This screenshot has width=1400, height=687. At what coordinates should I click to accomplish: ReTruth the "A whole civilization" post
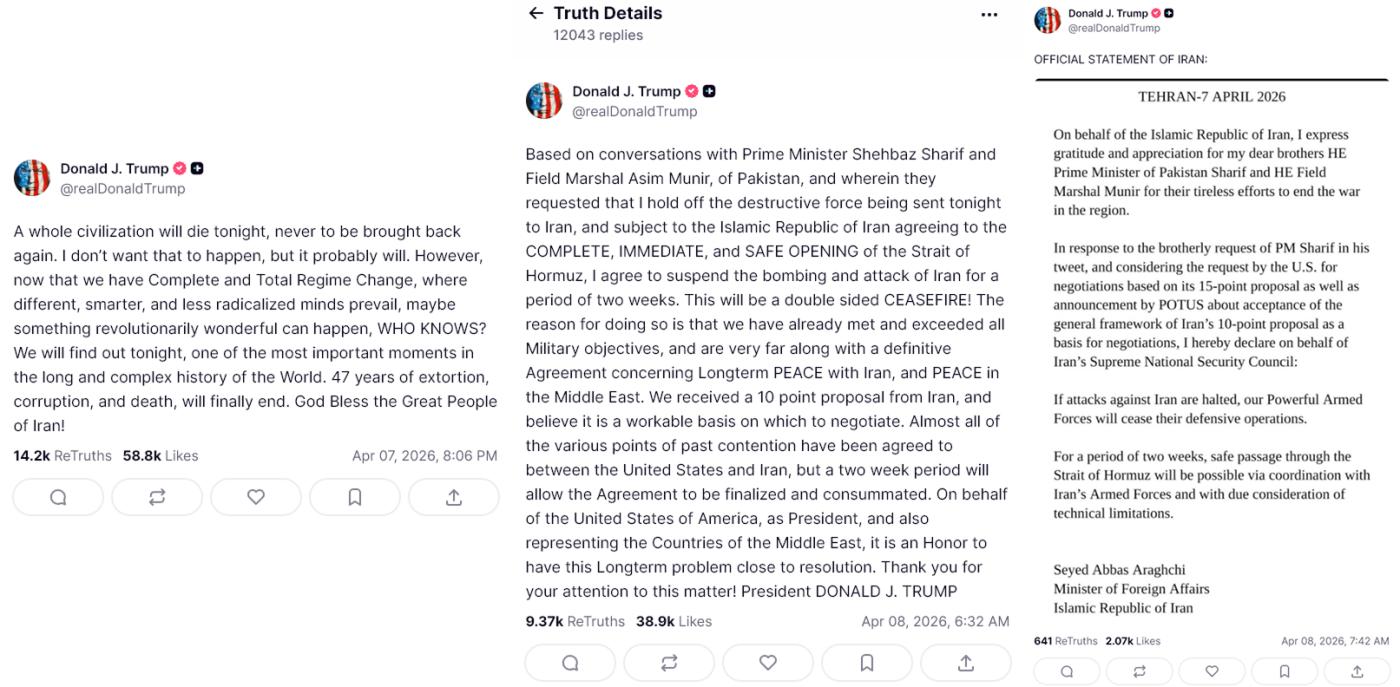[157, 497]
